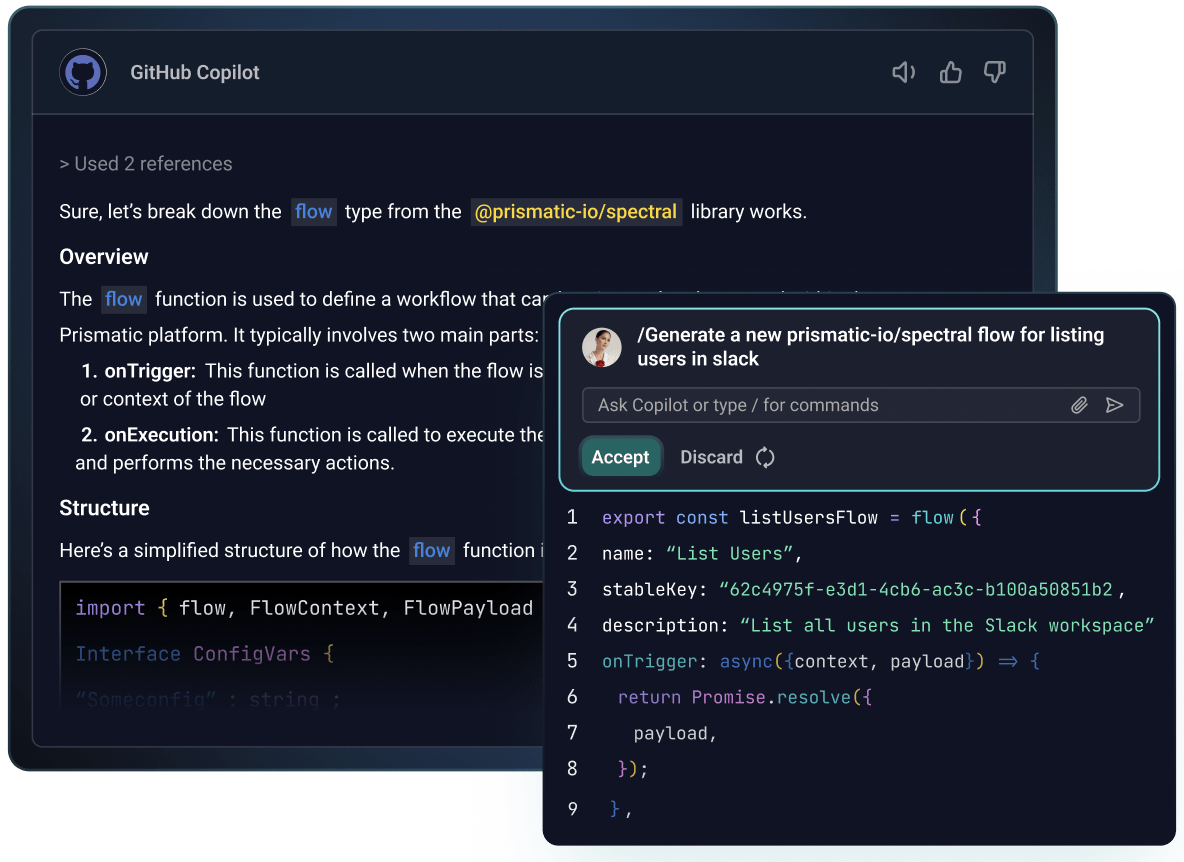Regenerate the suggestion with the refresh icon

765,457
